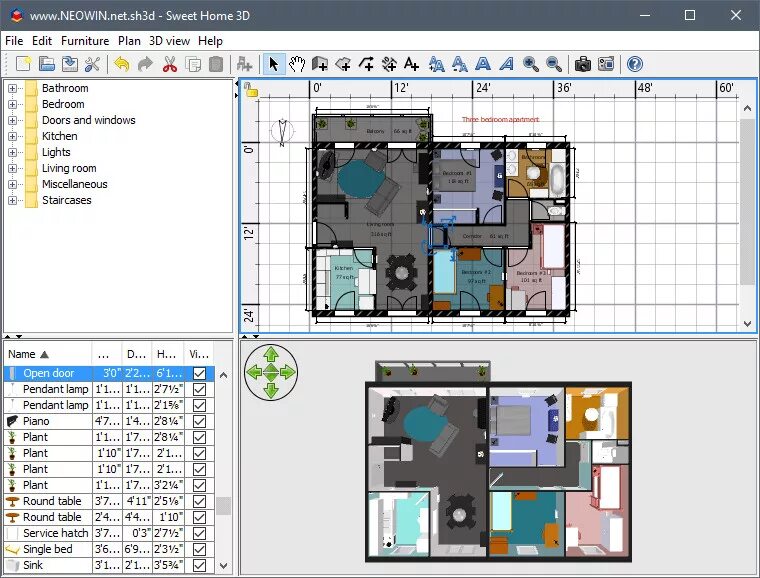Toggle visibility checkbox for Single bed
The width and height of the screenshot is (760, 578).
[199, 549]
